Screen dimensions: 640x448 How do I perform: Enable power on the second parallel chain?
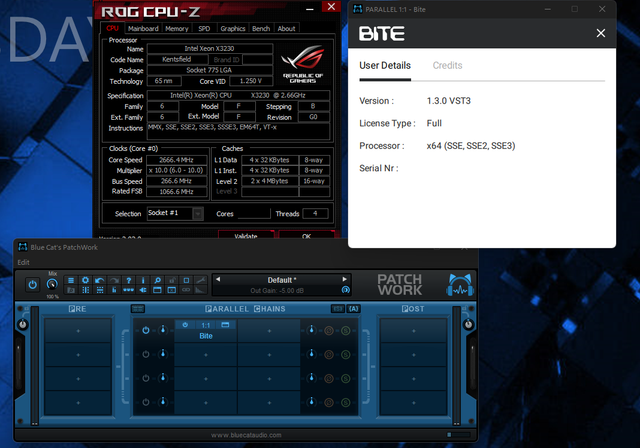146,355
